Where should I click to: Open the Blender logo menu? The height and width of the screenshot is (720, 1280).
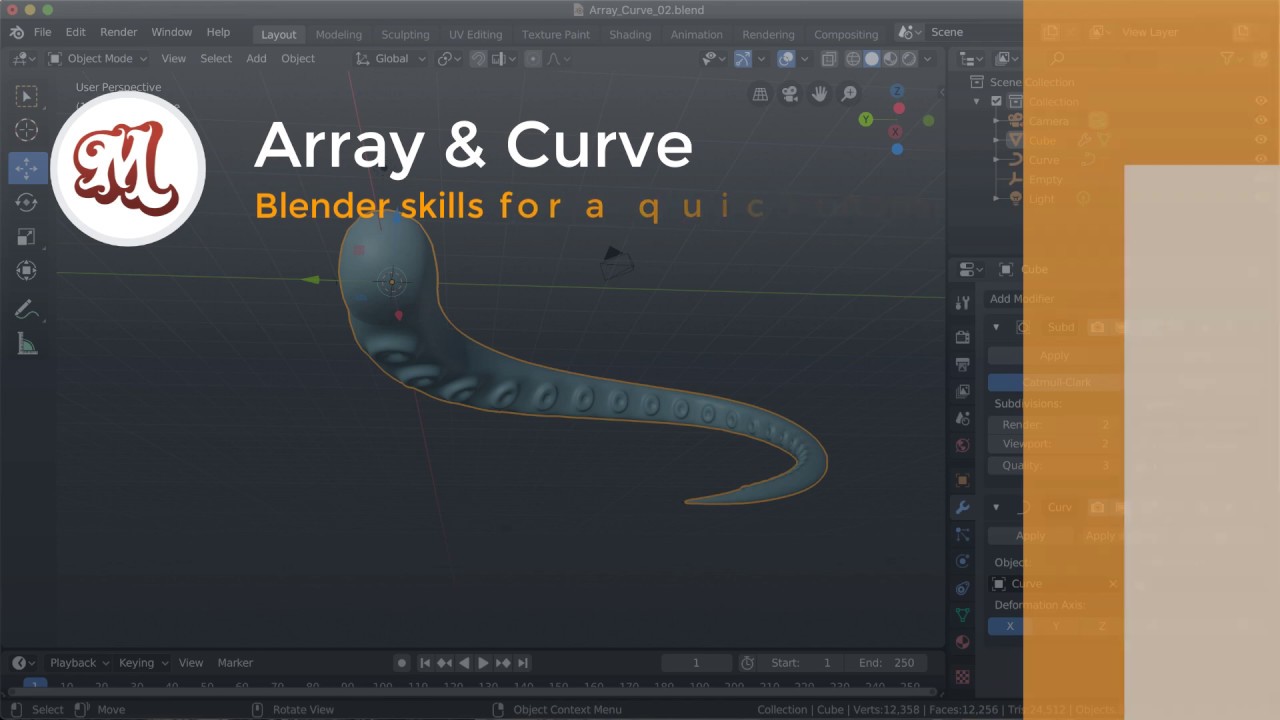(x=17, y=32)
